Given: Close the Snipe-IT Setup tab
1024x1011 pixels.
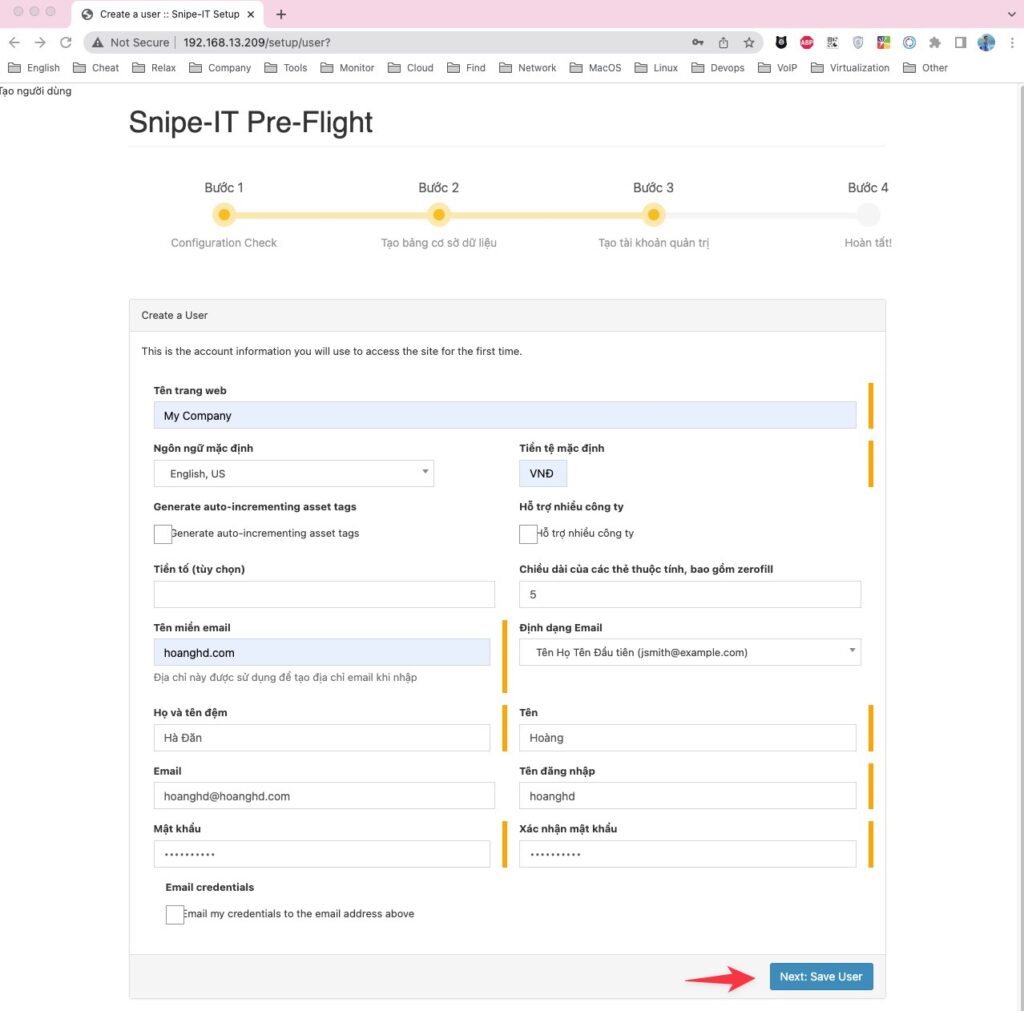Looking at the screenshot, I should pyautogui.click(x=251, y=14).
